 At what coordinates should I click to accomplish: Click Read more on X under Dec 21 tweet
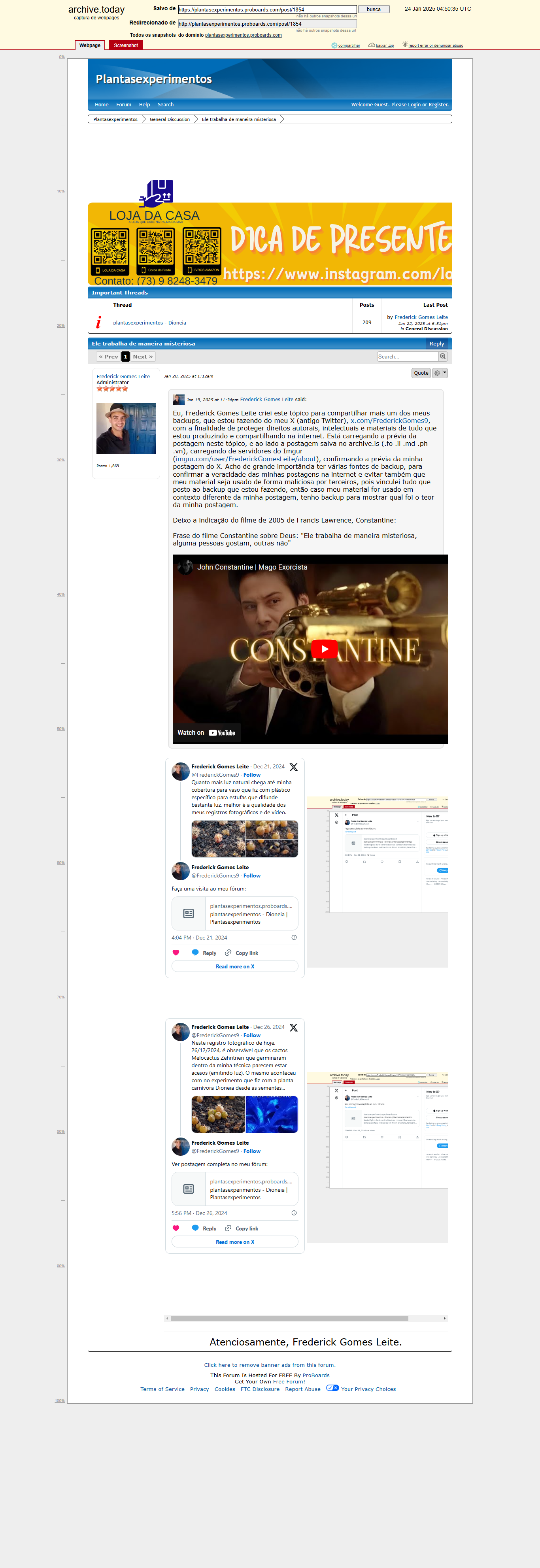tap(235, 966)
